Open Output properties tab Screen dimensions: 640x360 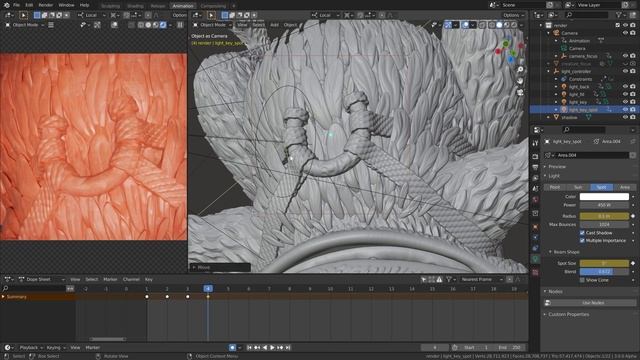pos(535,167)
